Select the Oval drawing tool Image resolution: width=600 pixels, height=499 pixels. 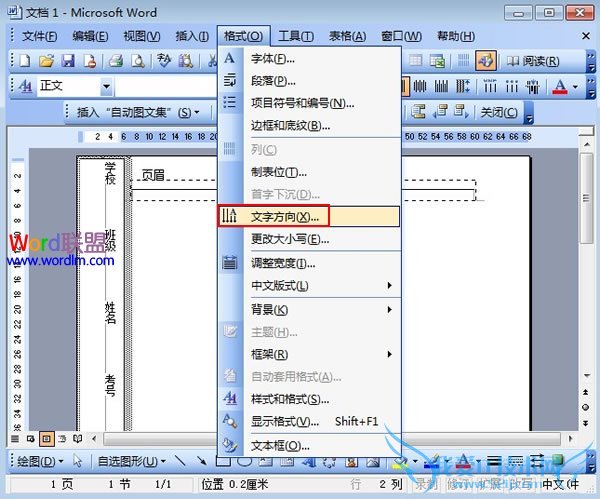244,461
